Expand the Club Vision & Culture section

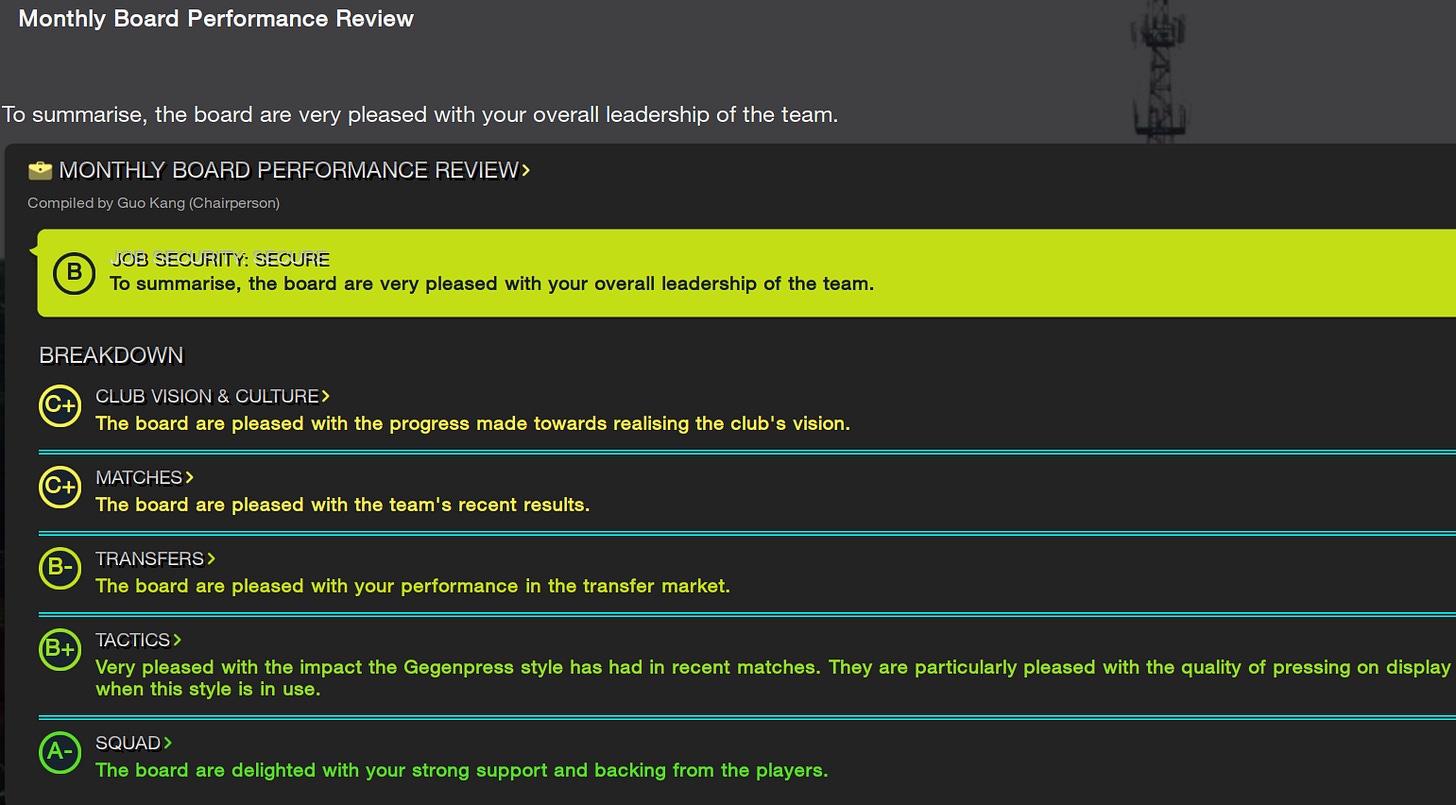pos(327,396)
